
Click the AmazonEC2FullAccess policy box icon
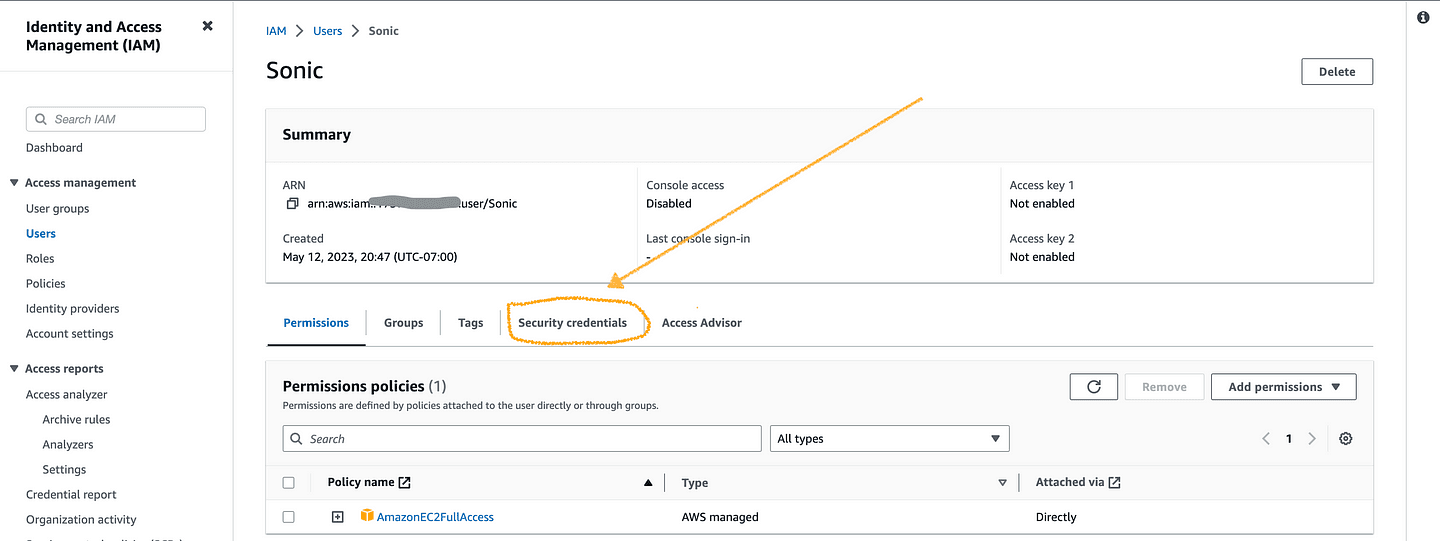(367, 516)
